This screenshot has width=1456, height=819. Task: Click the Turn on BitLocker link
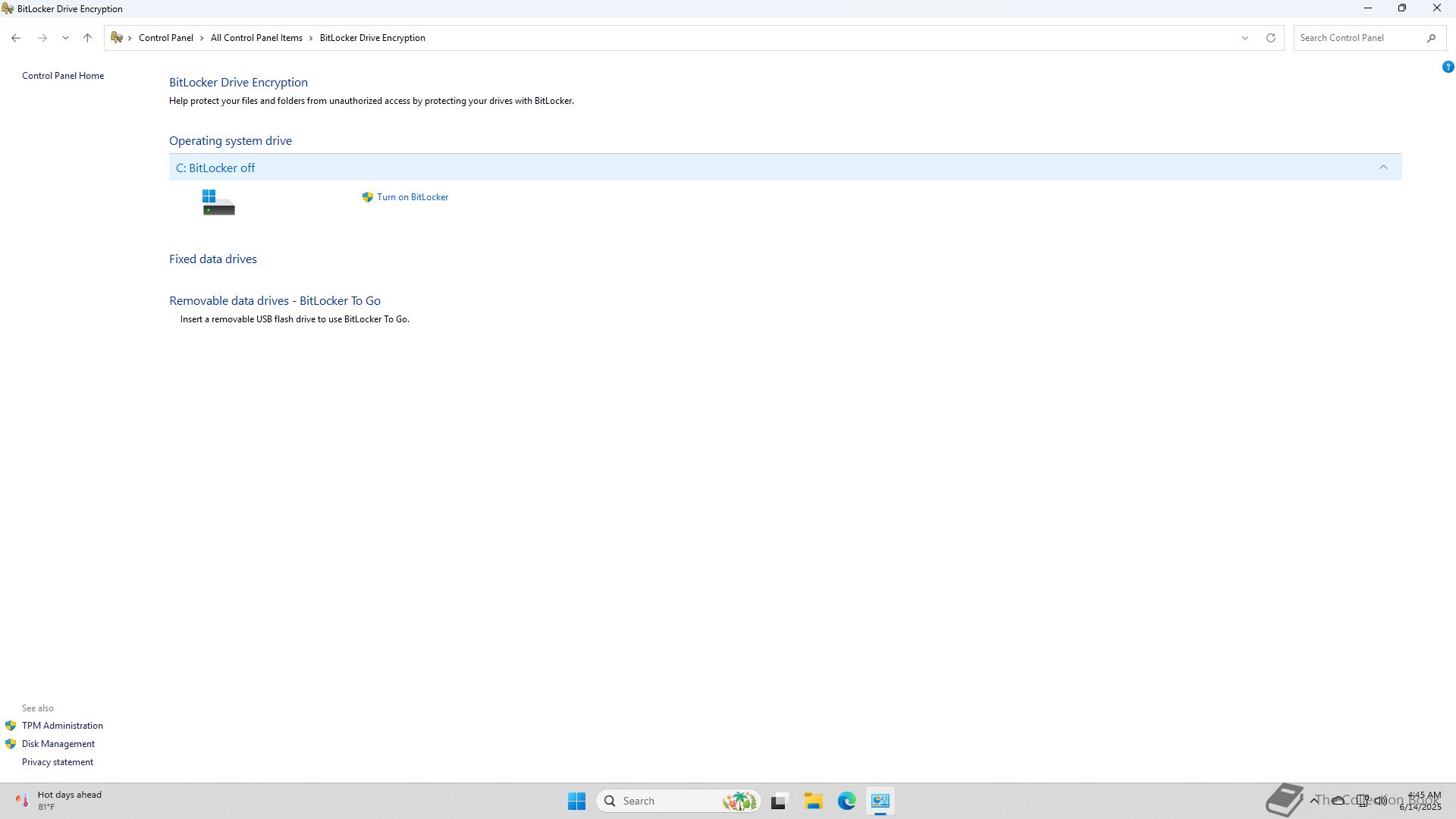(412, 197)
